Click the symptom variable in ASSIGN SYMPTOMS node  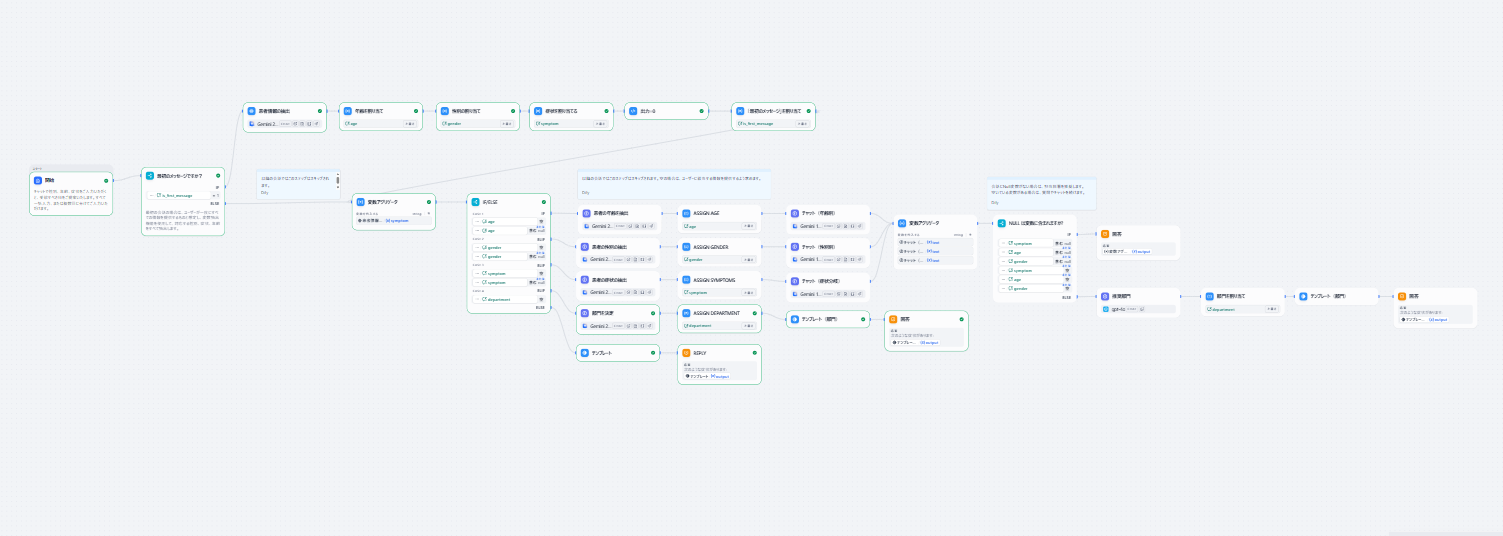(x=697, y=293)
